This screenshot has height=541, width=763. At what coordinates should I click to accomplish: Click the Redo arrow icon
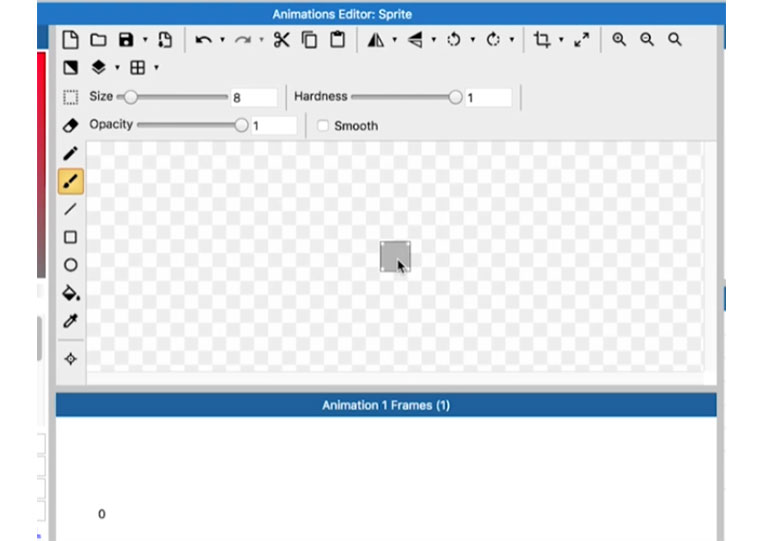242,39
